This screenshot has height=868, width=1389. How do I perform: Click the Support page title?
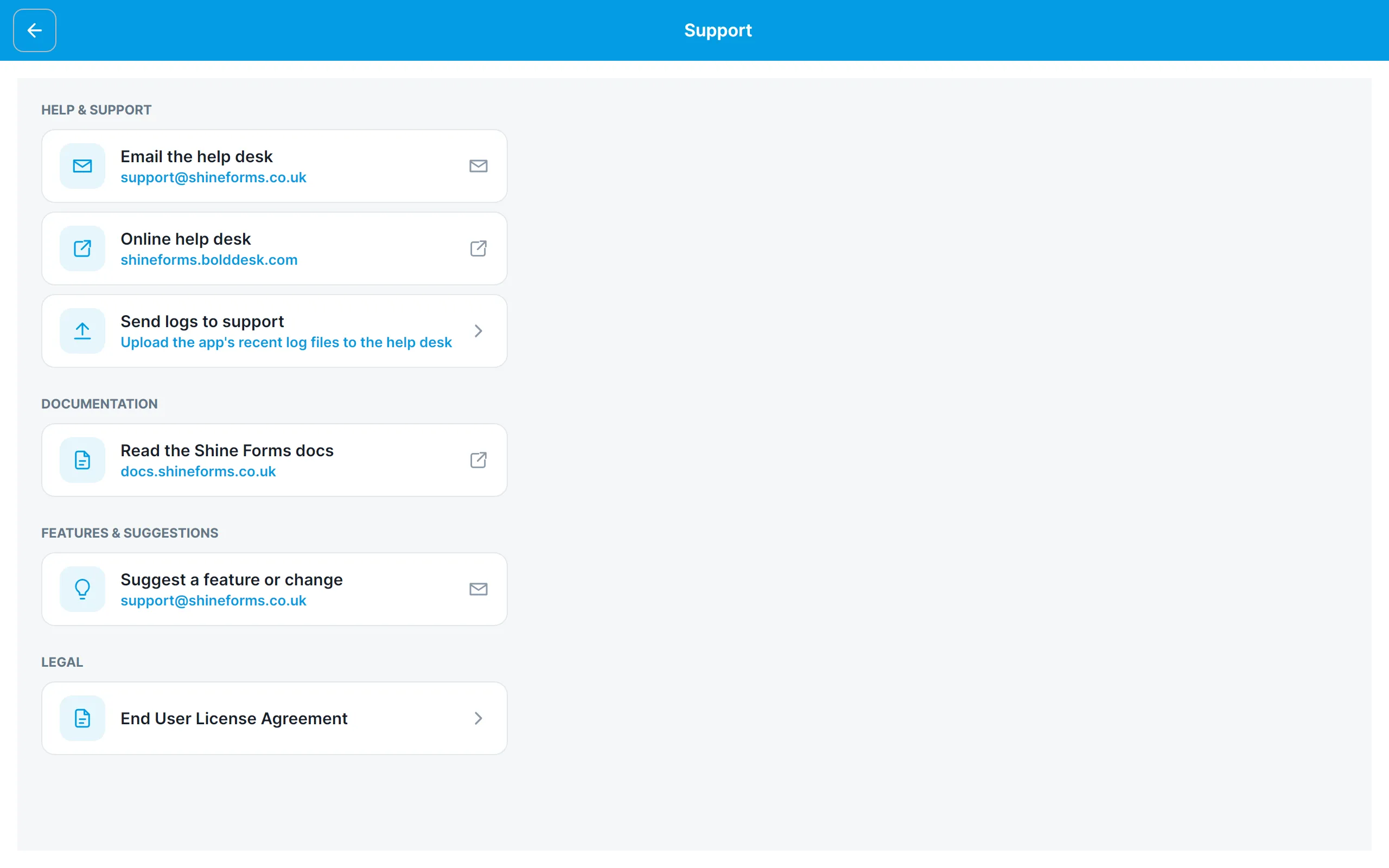point(717,30)
